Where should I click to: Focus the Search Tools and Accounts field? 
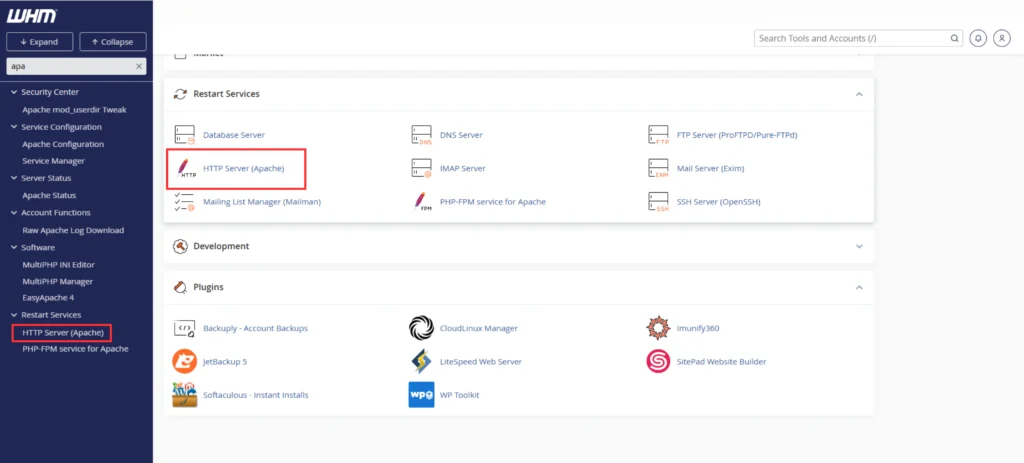click(x=858, y=39)
